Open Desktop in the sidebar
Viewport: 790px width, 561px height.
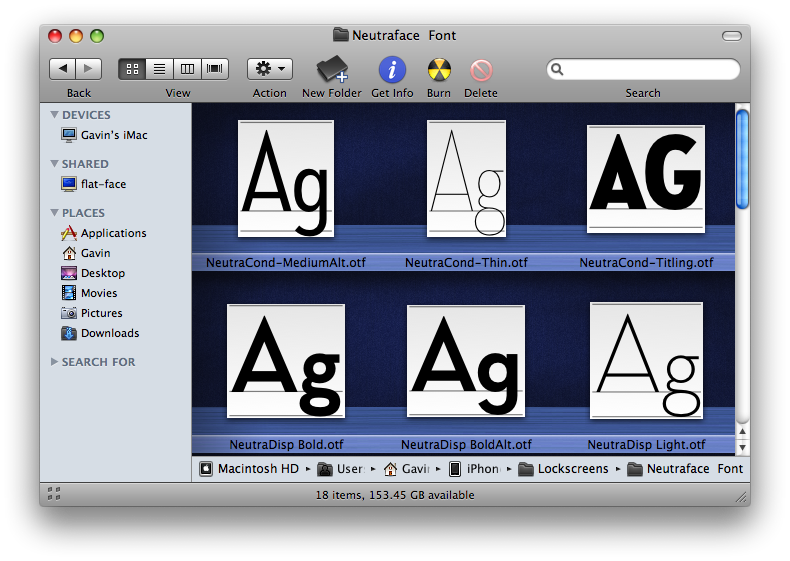click(93, 273)
